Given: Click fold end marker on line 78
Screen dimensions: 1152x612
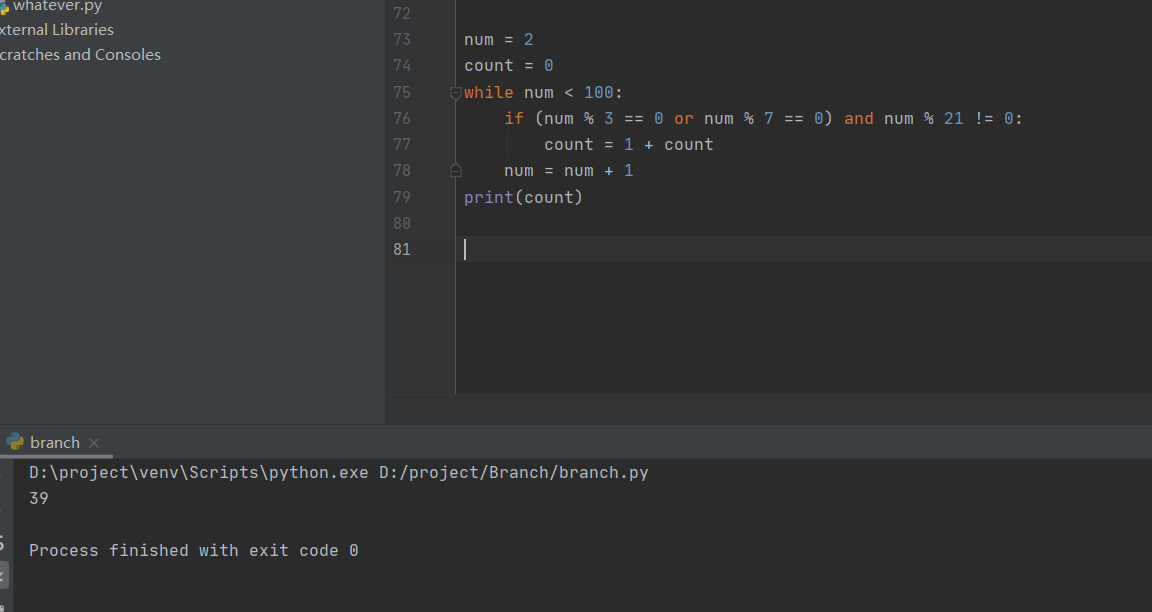Looking at the screenshot, I should pyautogui.click(x=456, y=170).
